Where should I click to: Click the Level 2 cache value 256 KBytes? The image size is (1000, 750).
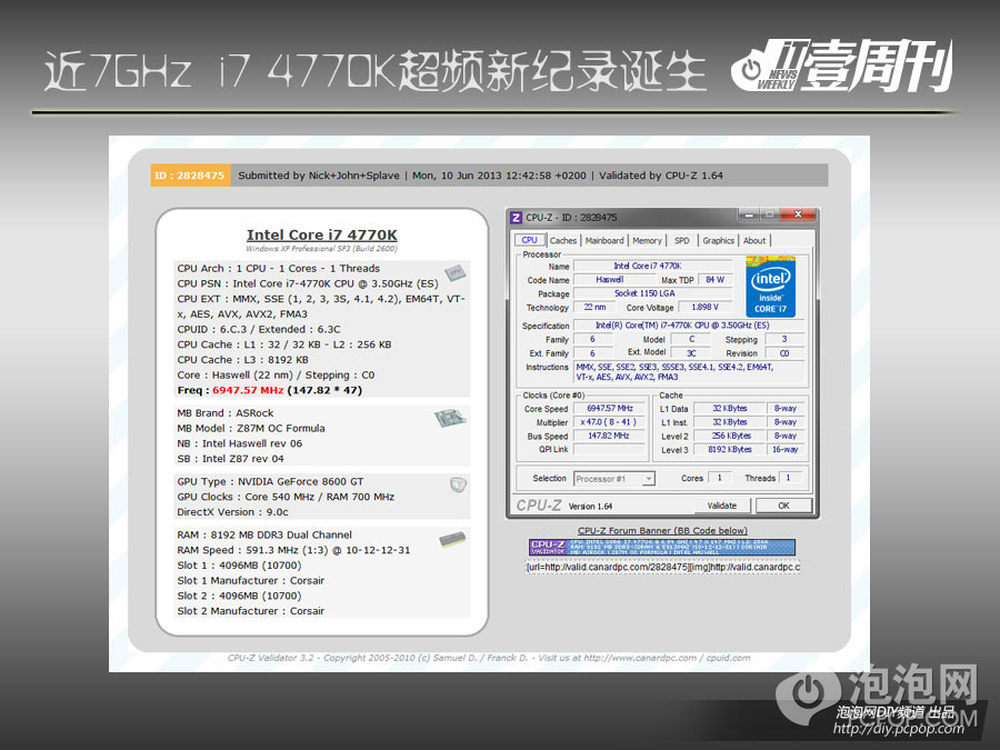(730, 436)
